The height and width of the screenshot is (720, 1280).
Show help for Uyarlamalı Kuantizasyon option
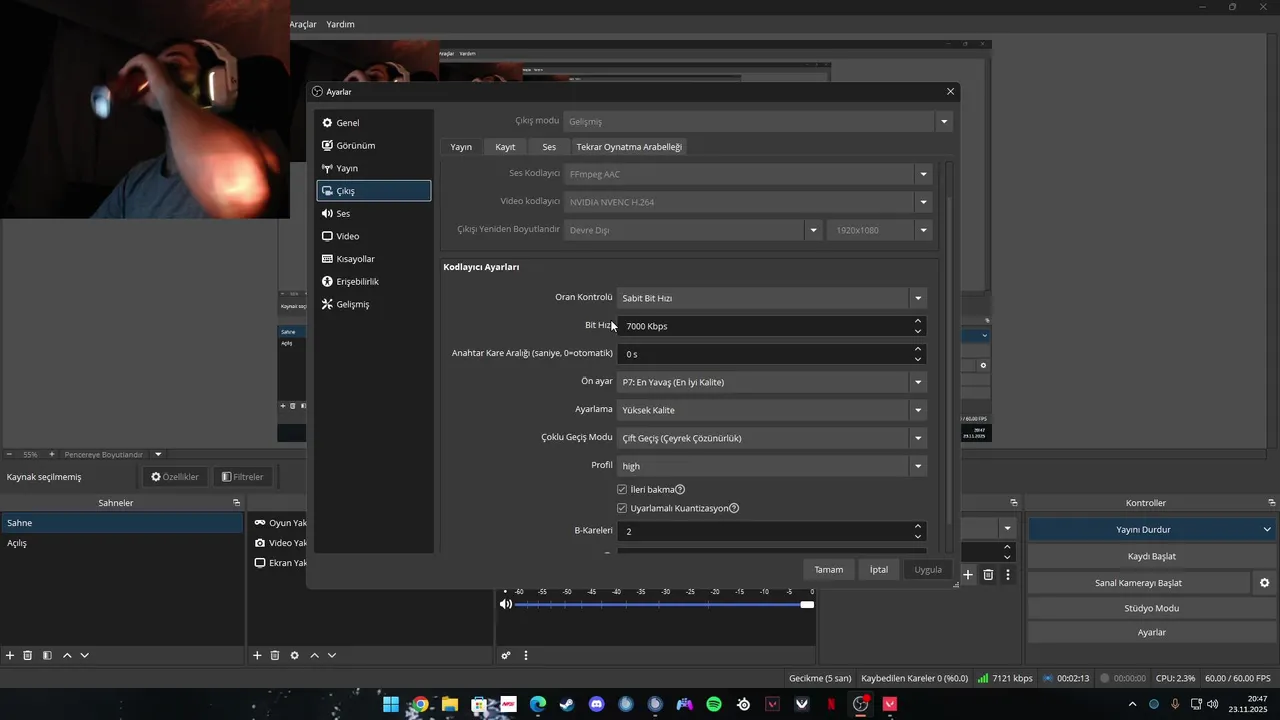pyautogui.click(x=734, y=508)
